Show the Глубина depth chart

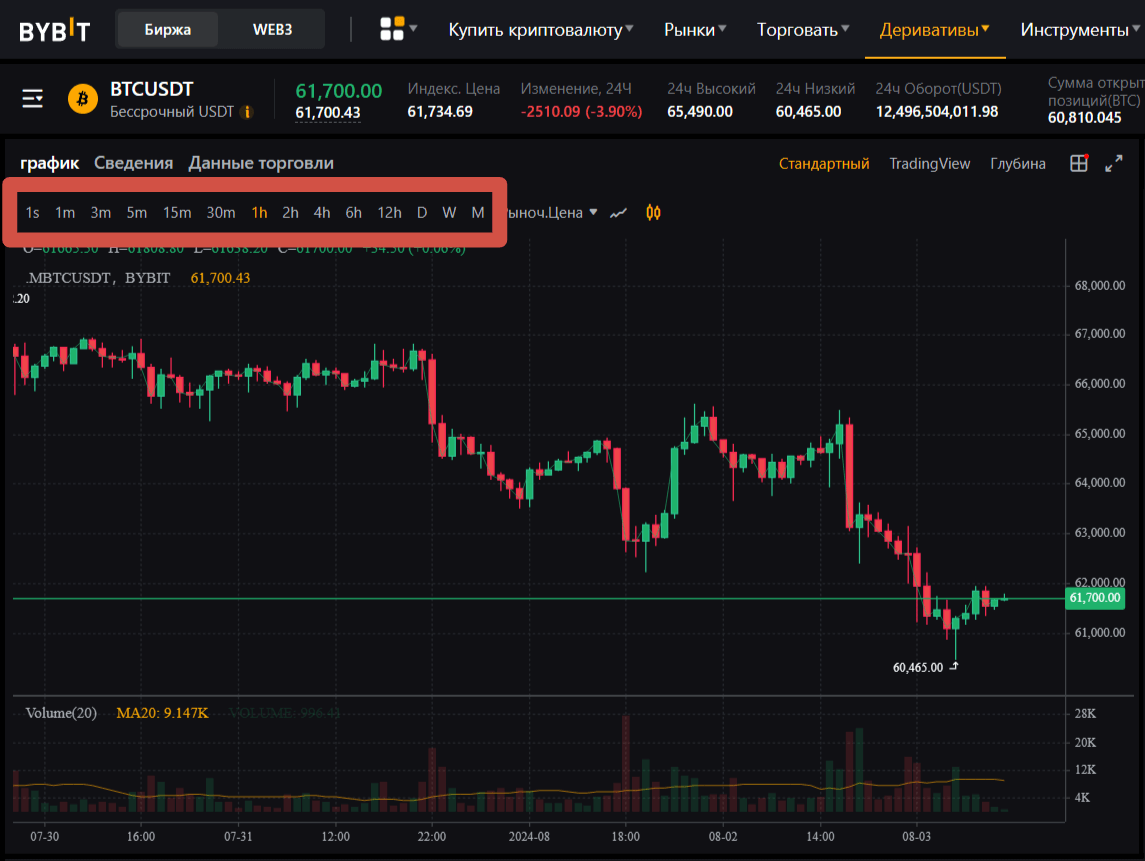tap(1017, 164)
